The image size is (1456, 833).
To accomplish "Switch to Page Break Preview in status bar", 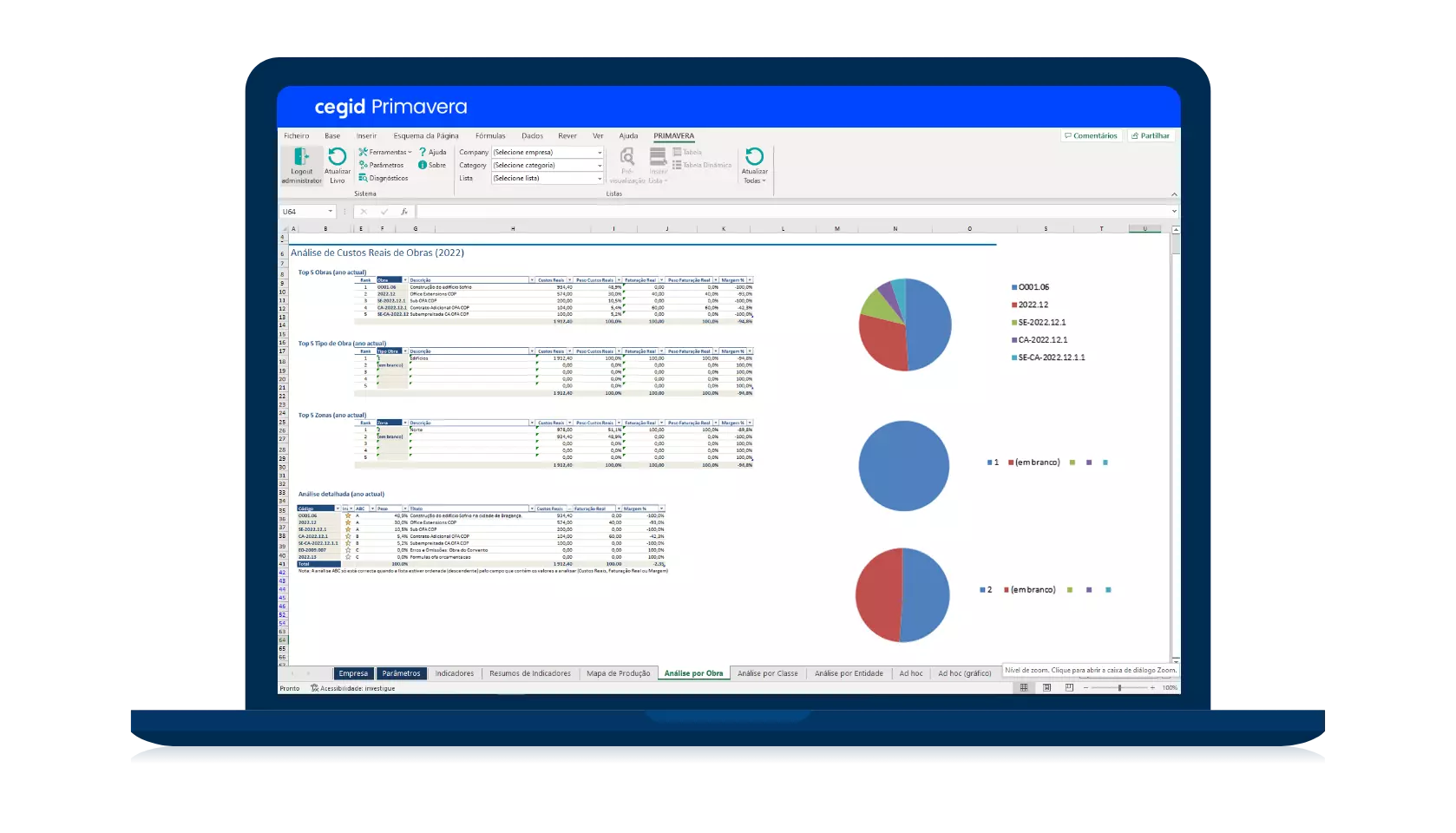I will coord(1069,688).
